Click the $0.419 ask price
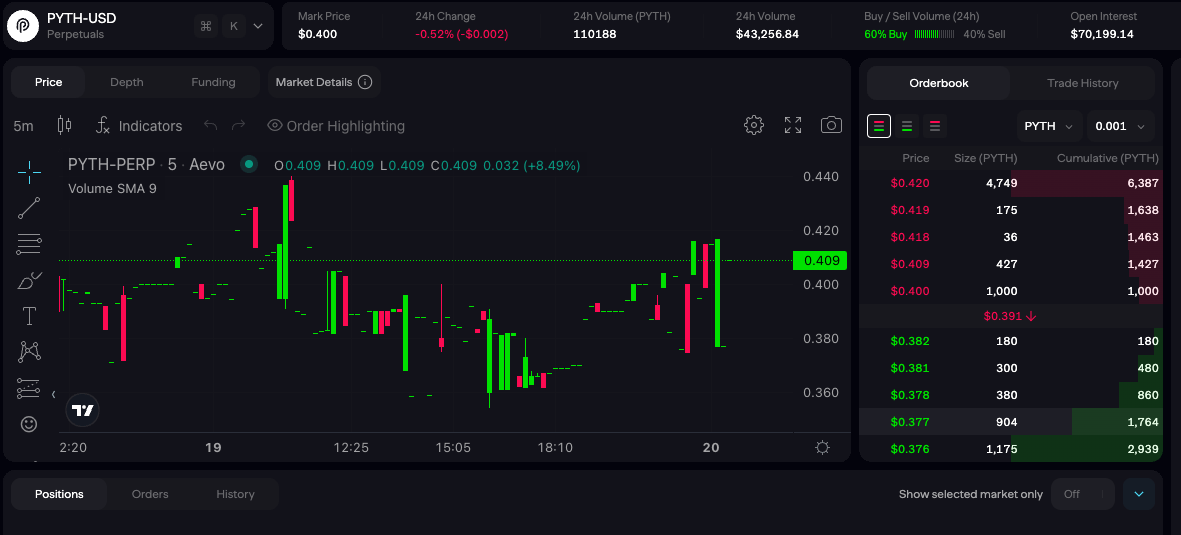The image size is (1181, 535). pos(910,210)
